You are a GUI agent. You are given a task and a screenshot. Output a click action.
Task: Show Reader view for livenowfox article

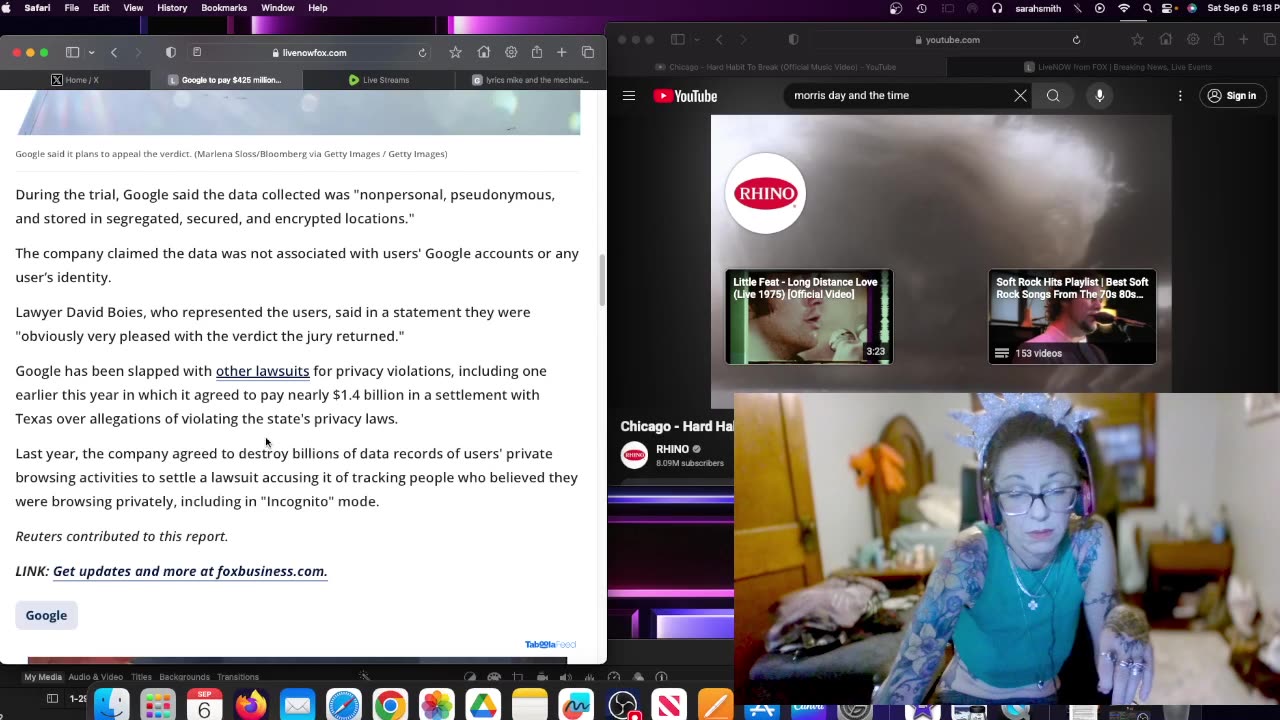[x=197, y=52]
